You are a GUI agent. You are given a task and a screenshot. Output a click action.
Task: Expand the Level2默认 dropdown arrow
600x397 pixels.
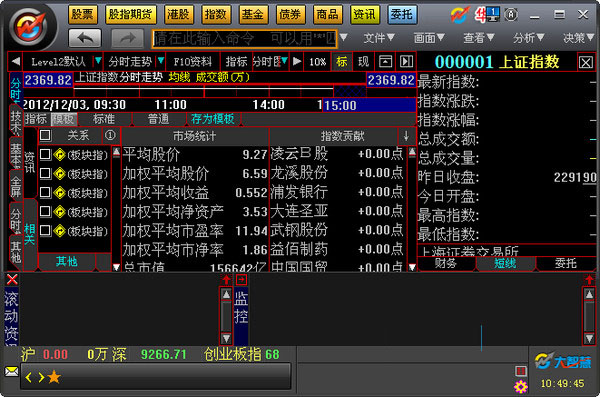pyautogui.click(x=98, y=61)
